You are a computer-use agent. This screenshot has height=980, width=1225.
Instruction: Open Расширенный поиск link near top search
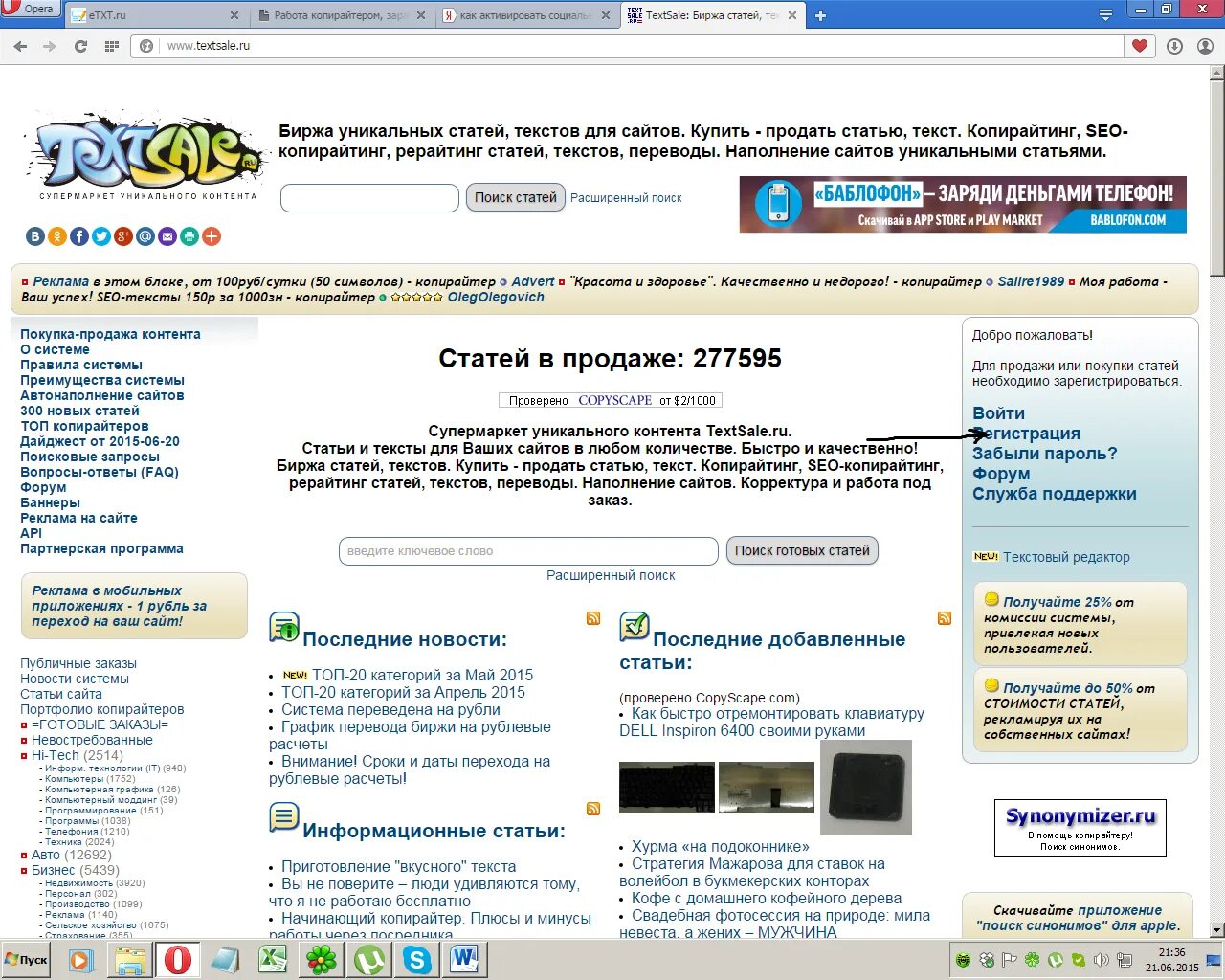click(x=626, y=198)
